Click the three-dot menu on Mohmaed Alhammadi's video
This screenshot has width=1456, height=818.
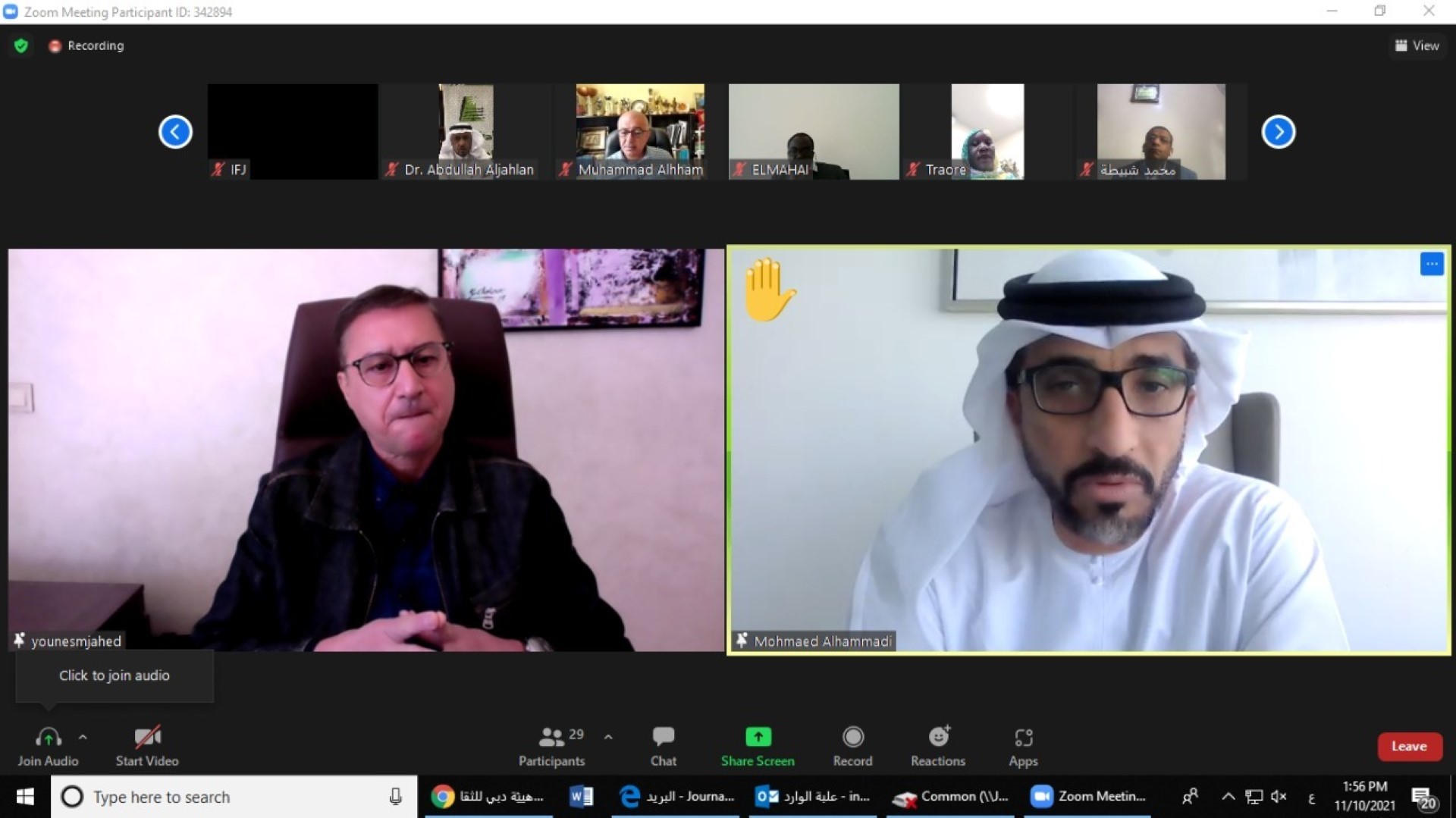click(1431, 264)
